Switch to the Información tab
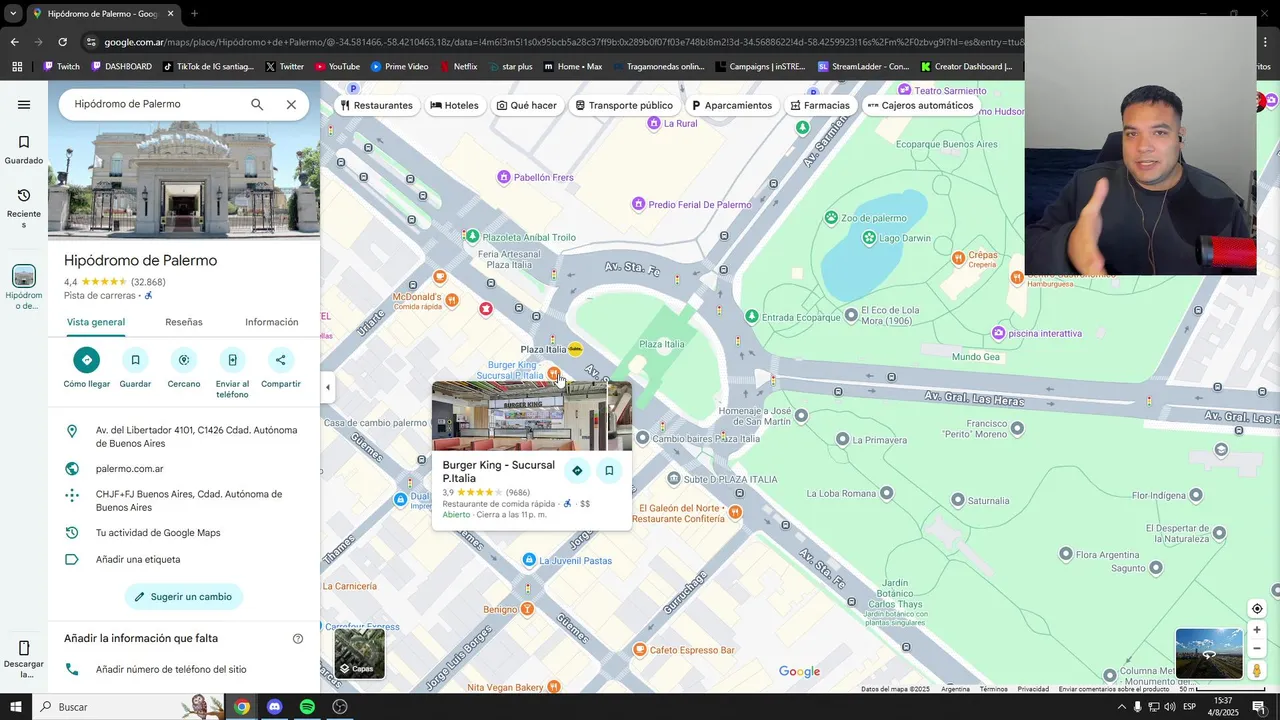 (272, 322)
